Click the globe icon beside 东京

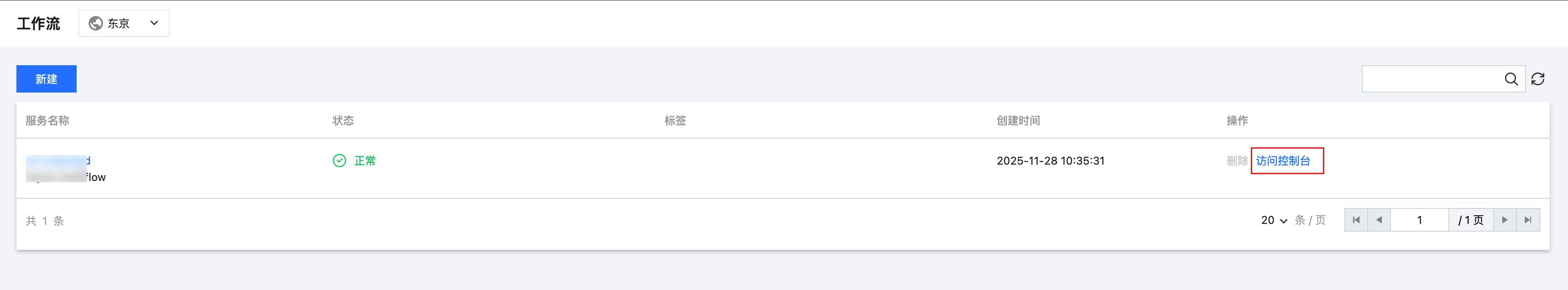click(95, 23)
